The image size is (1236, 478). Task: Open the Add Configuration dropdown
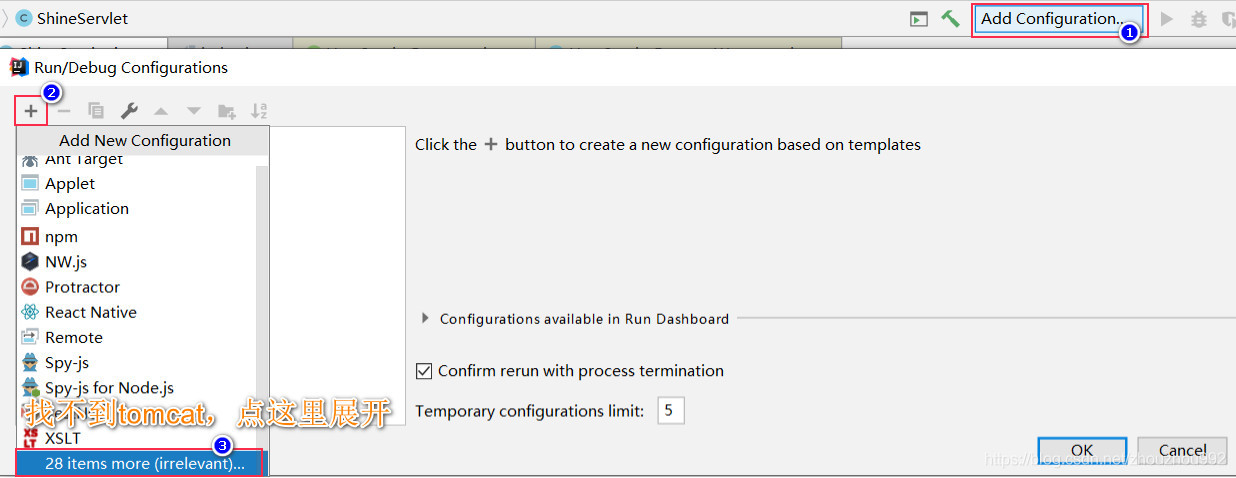click(1058, 18)
